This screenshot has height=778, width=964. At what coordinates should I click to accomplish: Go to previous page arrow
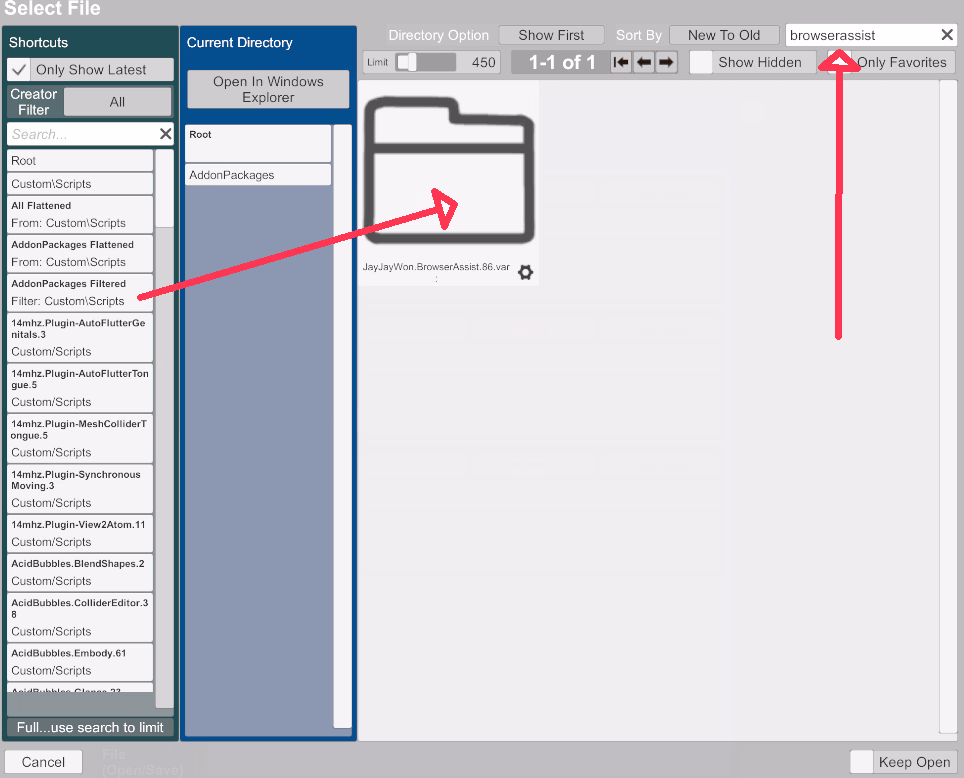tap(644, 62)
